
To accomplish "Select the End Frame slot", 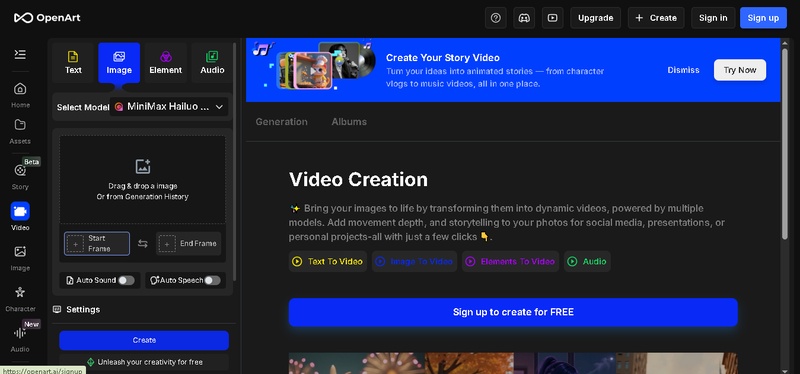I will 189,243.
